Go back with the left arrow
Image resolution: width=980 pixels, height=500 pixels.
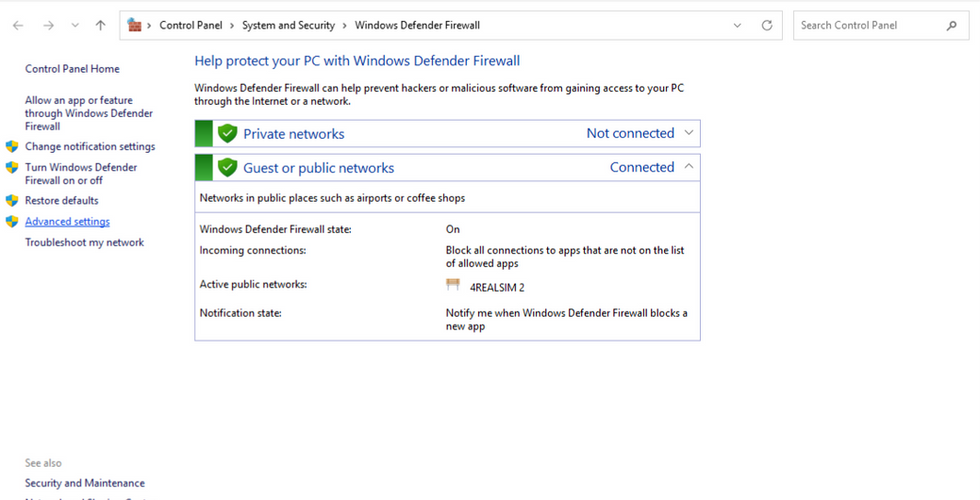click(18, 26)
